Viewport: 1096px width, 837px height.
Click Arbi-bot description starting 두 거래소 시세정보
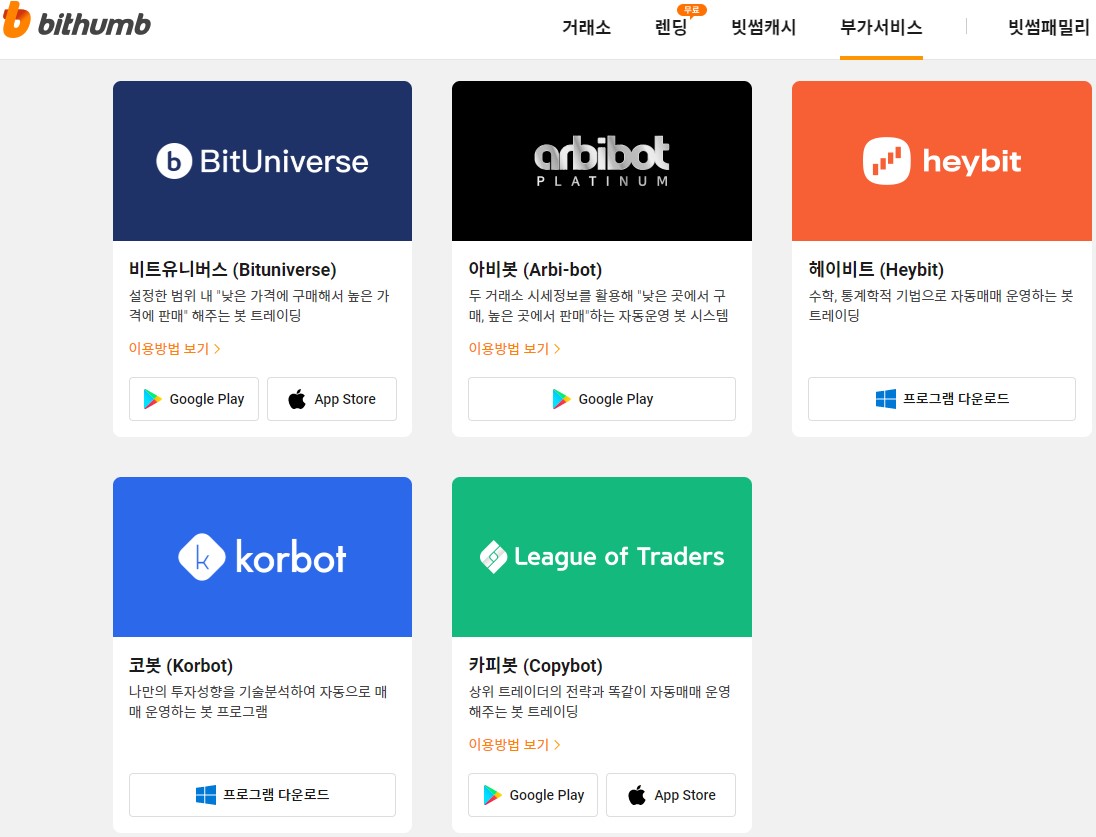tap(598, 306)
